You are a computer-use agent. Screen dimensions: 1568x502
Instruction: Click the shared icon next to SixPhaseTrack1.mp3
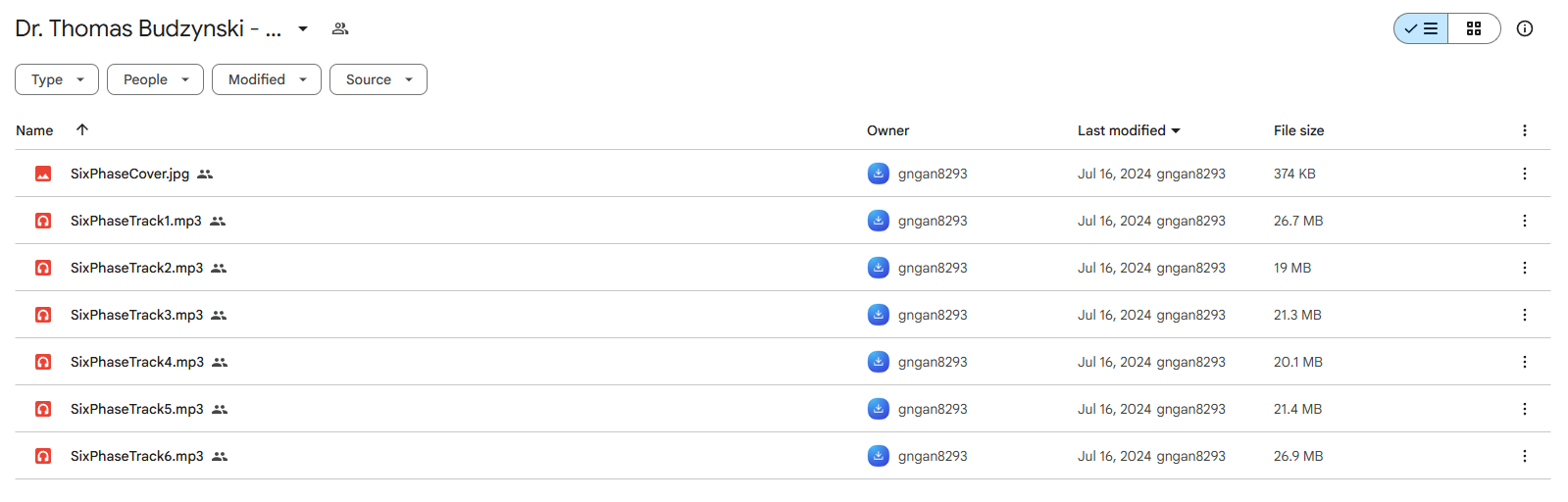click(218, 221)
